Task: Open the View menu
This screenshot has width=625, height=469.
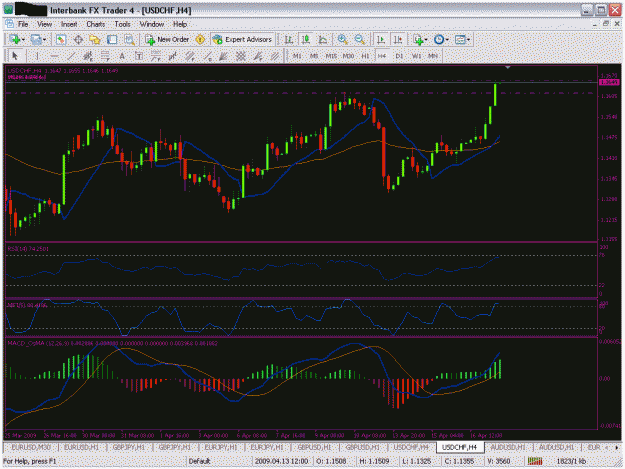Action: 45,24
